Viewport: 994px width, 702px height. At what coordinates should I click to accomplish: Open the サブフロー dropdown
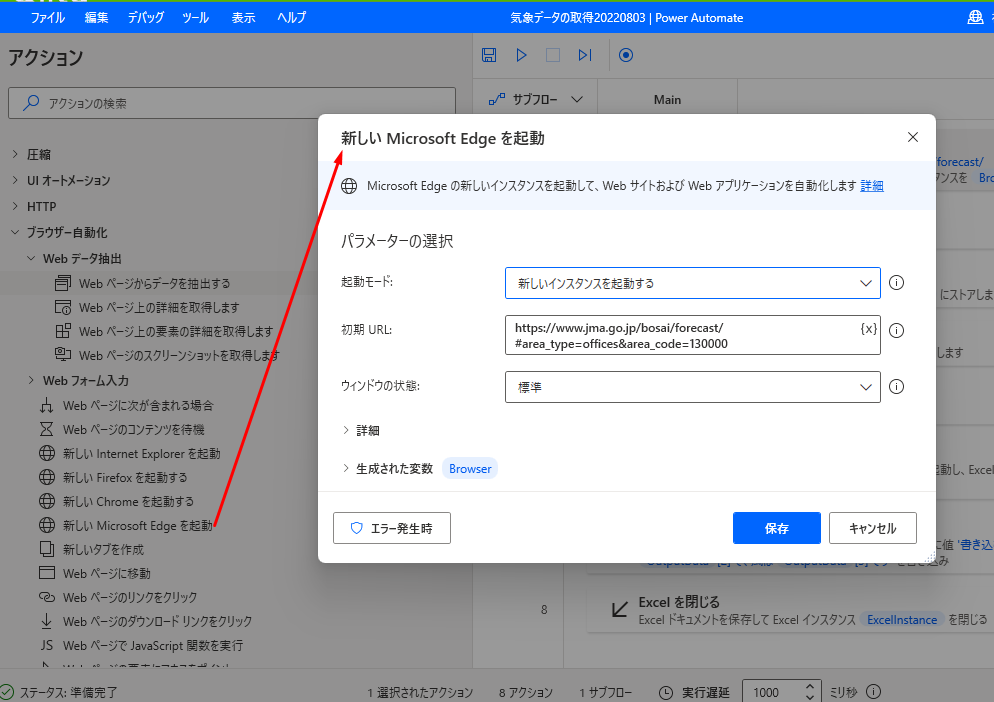tap(535, 99)
